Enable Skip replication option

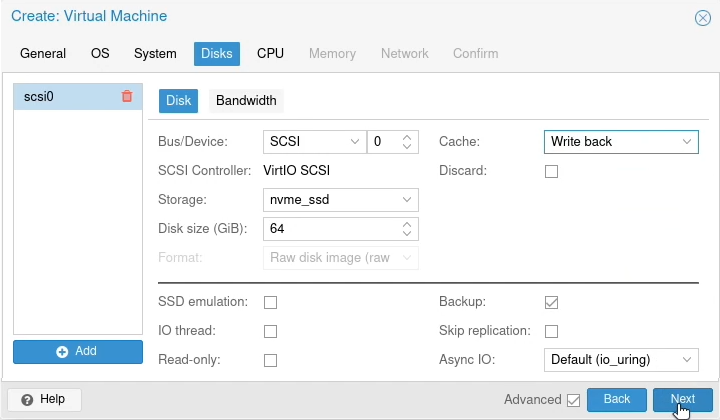551,331
